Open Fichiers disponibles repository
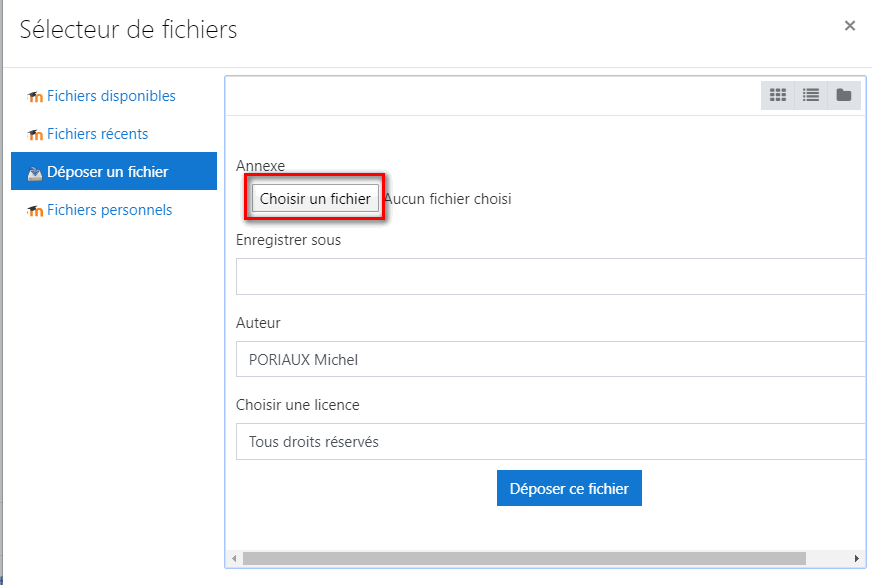 tap(111, 96)
